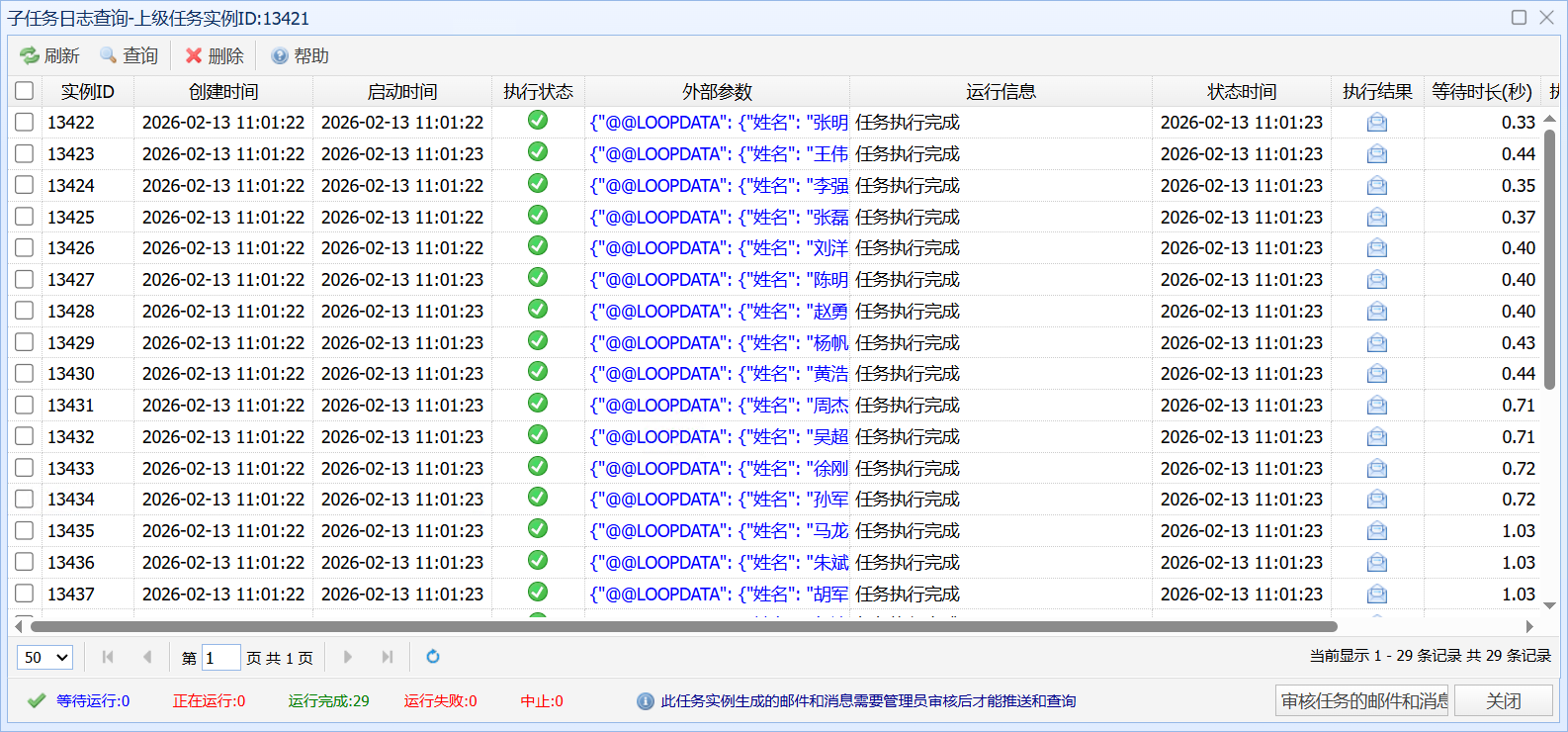Open the result mail icon for row 13430

click(1377, 374)
